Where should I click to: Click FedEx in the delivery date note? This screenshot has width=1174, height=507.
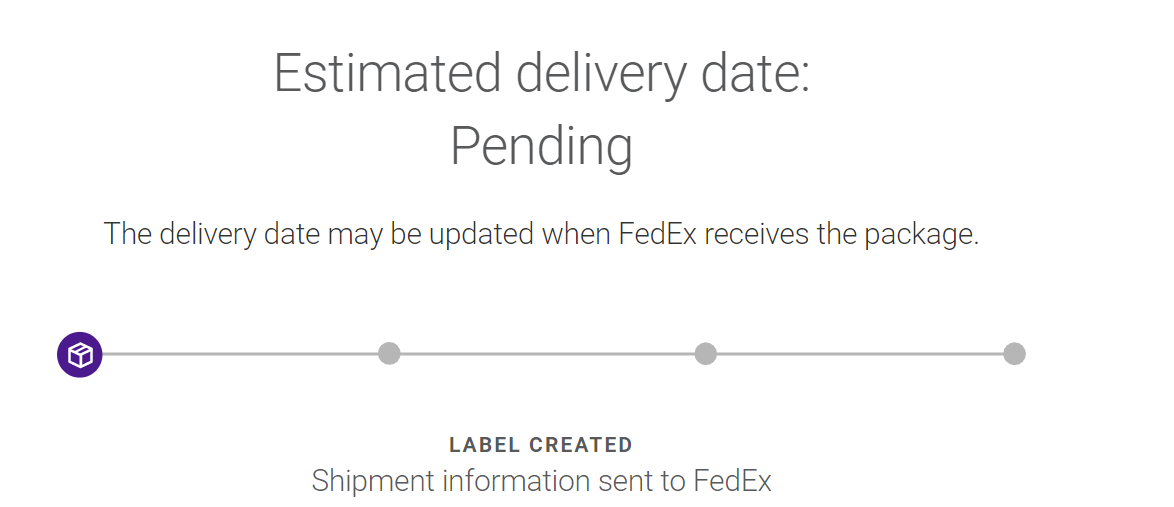658,234
